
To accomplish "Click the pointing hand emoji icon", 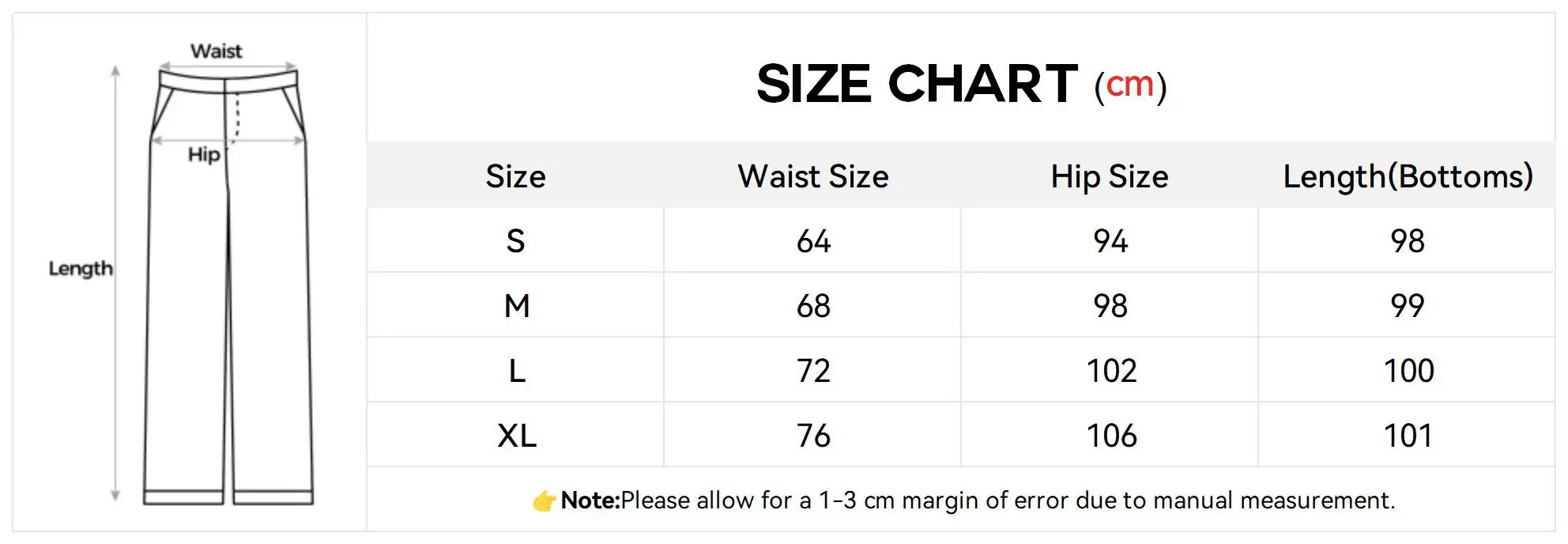I will (545, 501).
